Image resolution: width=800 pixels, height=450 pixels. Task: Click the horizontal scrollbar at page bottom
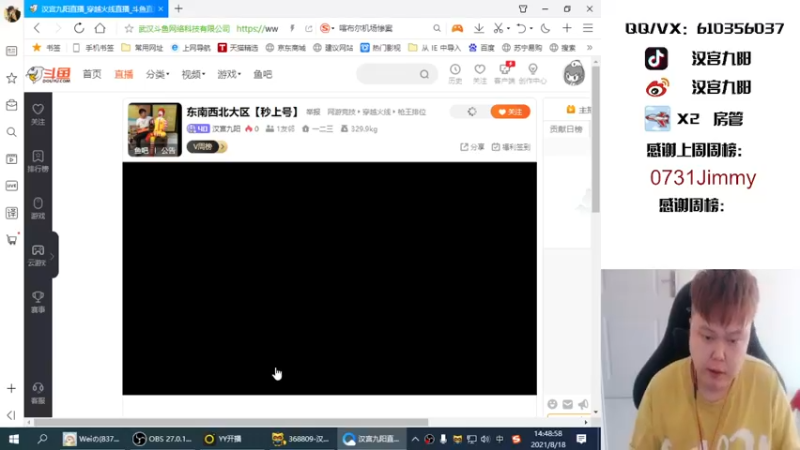coord(231,422)
